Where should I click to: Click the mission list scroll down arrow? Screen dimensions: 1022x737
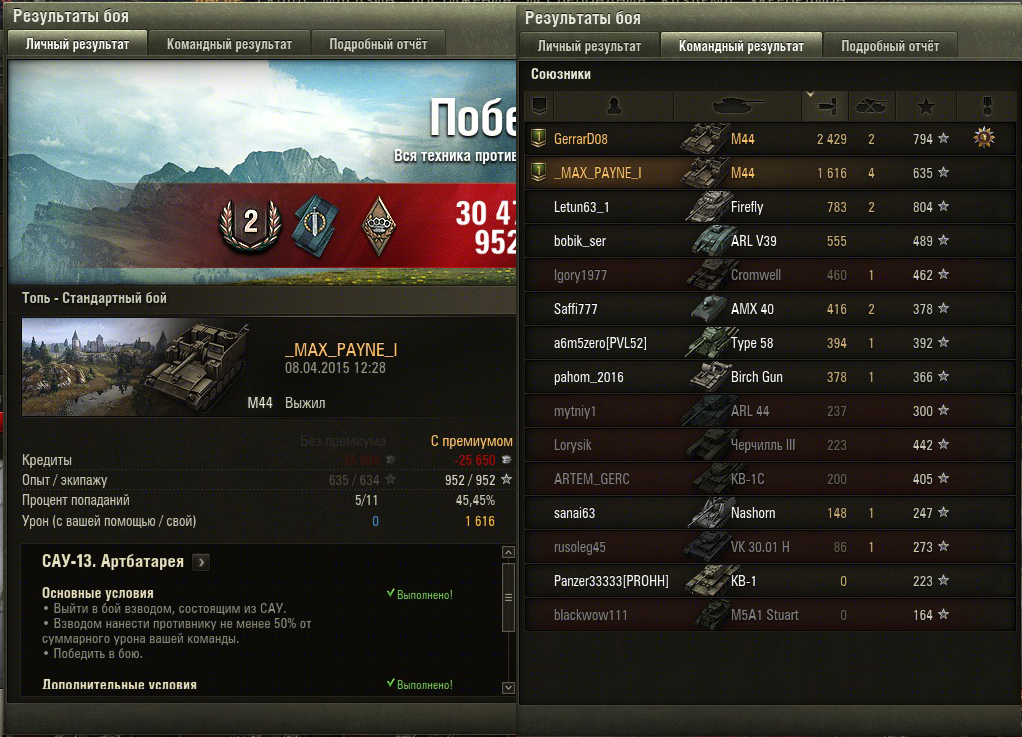508,687
